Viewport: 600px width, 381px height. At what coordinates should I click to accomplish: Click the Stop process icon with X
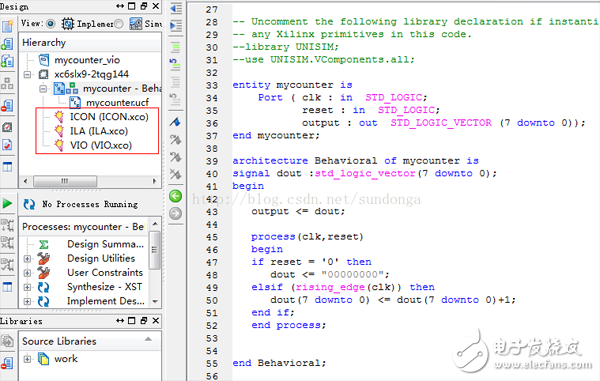tap(7, 243)
